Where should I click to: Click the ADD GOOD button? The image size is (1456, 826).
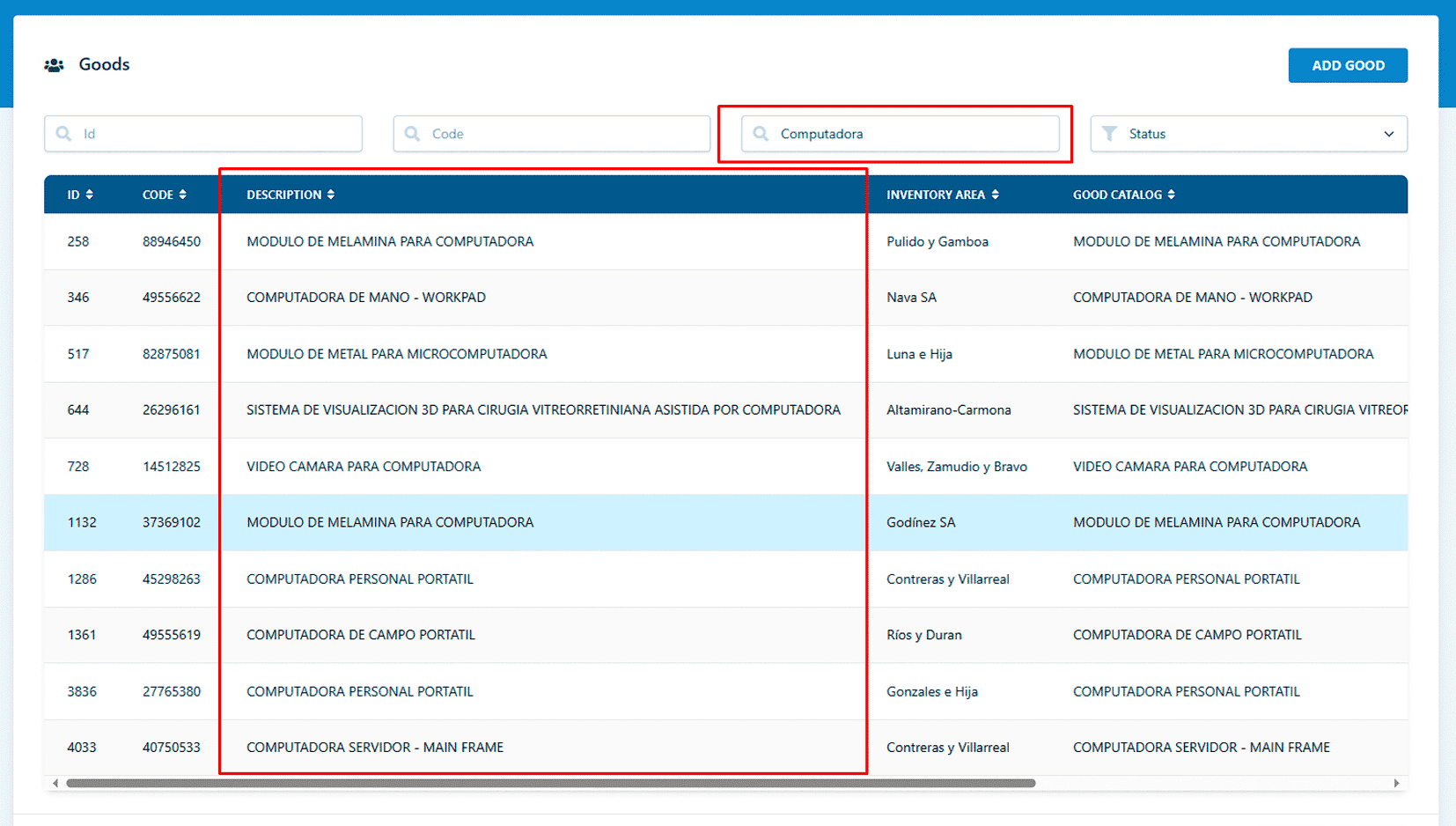[x=1348, y=65]
